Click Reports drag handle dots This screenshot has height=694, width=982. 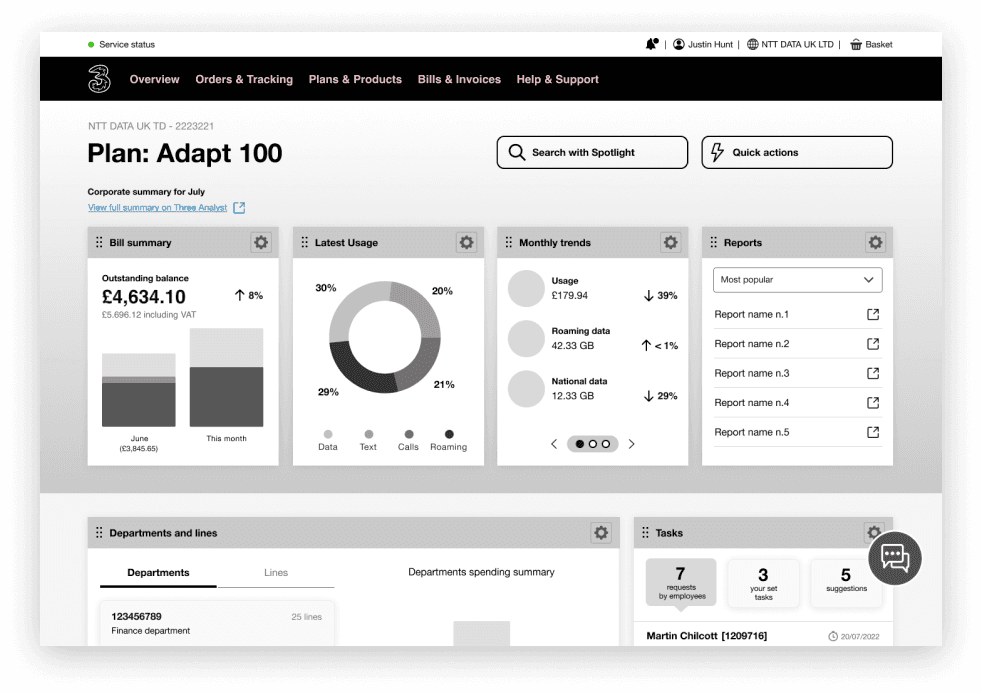coord(713,242)
